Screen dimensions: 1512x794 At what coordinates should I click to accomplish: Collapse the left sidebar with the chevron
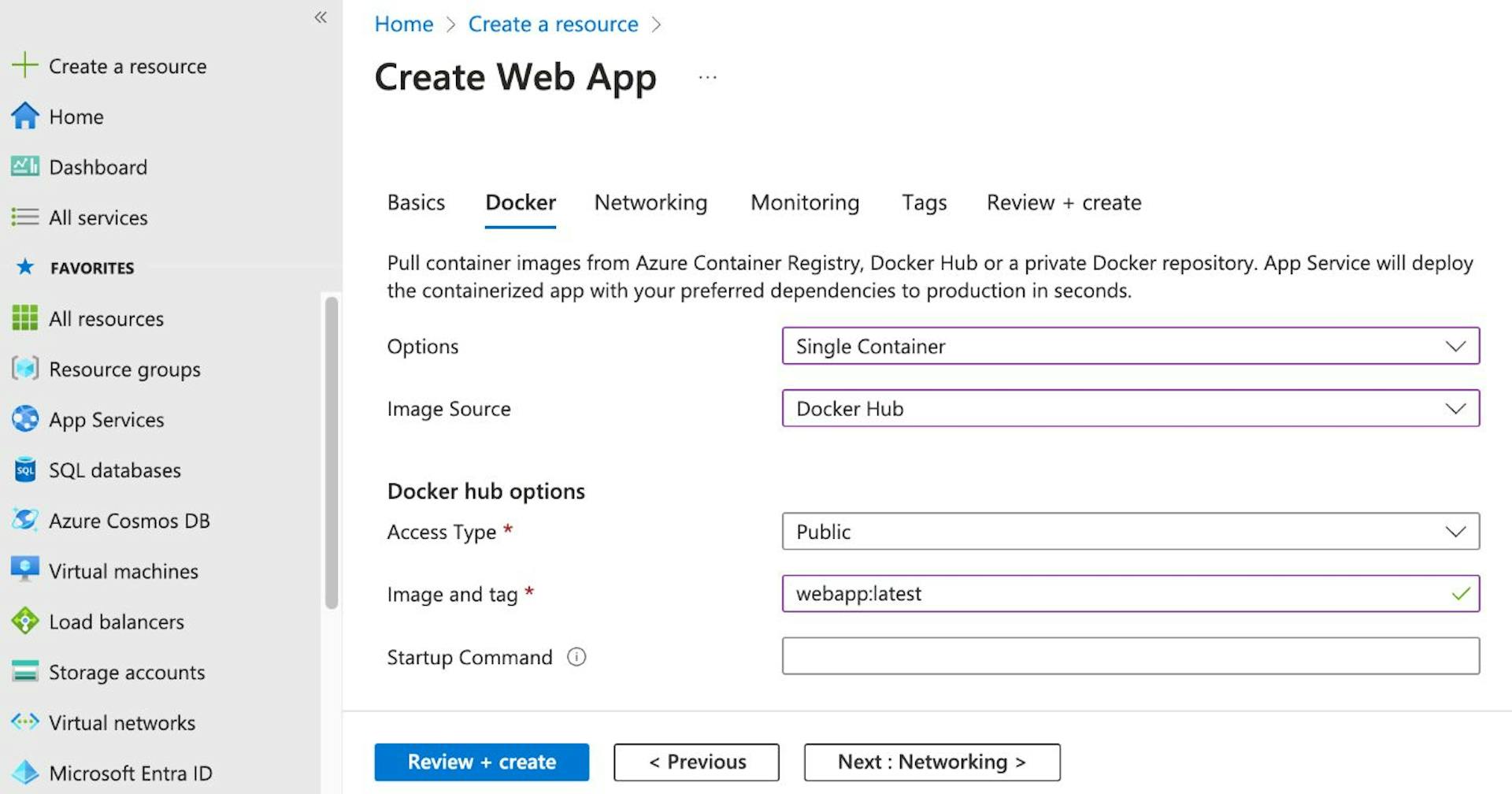point(321,17)
